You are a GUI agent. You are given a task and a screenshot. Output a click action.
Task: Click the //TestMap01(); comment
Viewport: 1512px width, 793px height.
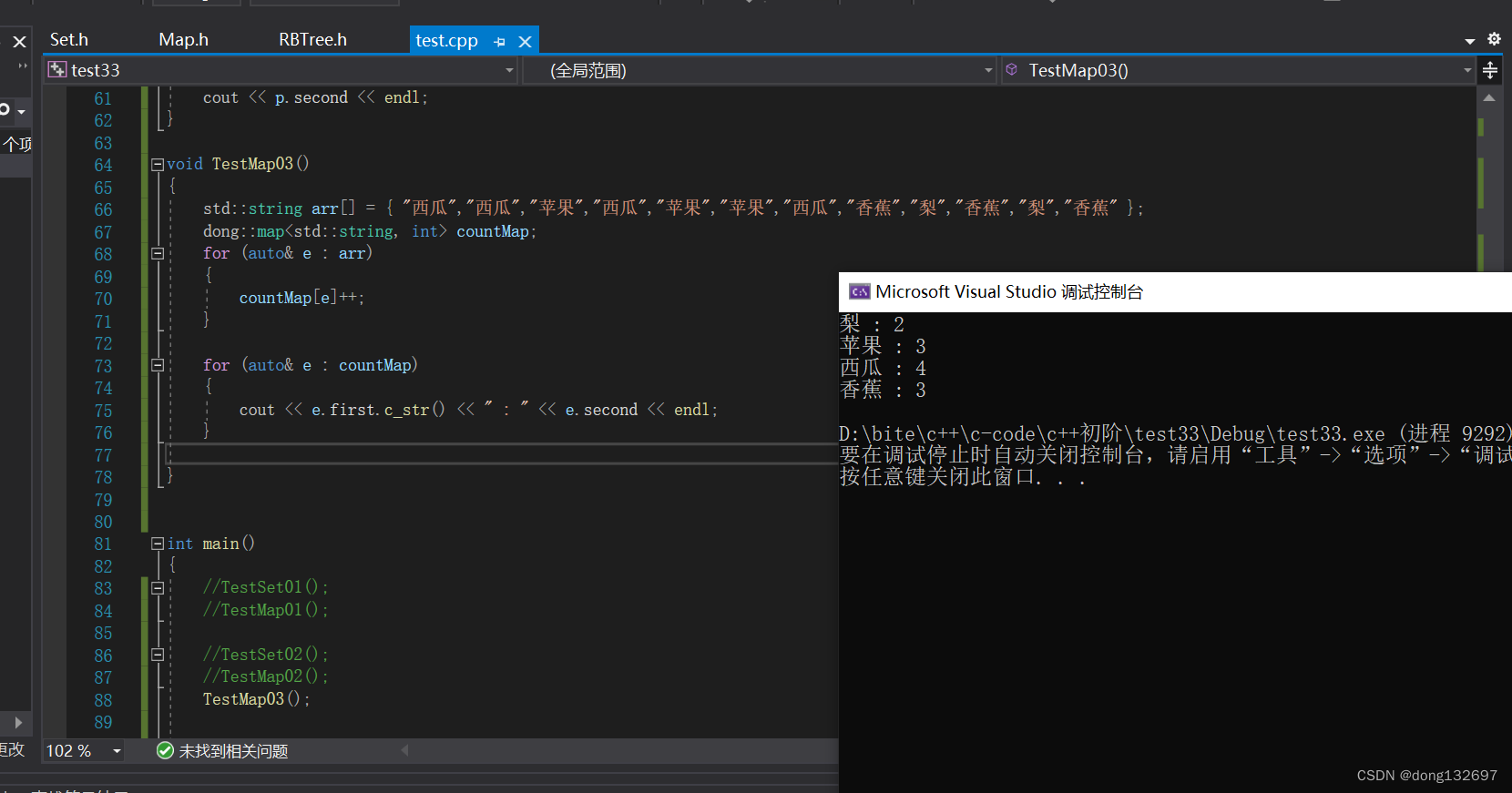coord(265,610)
